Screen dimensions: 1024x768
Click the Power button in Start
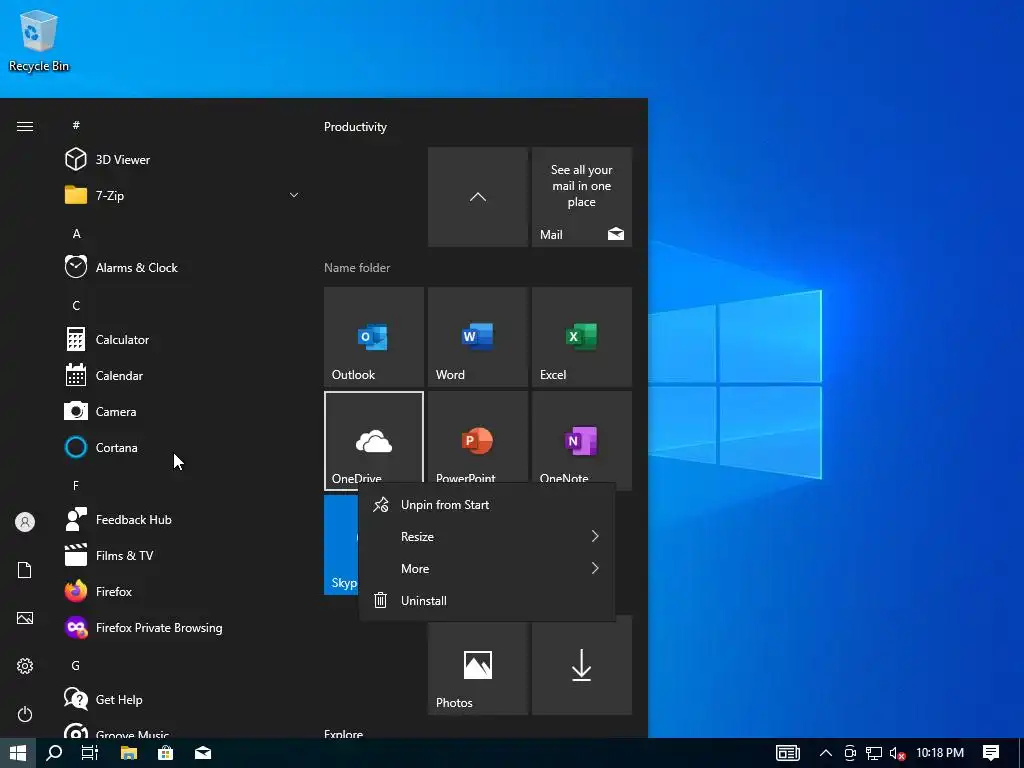25,714
